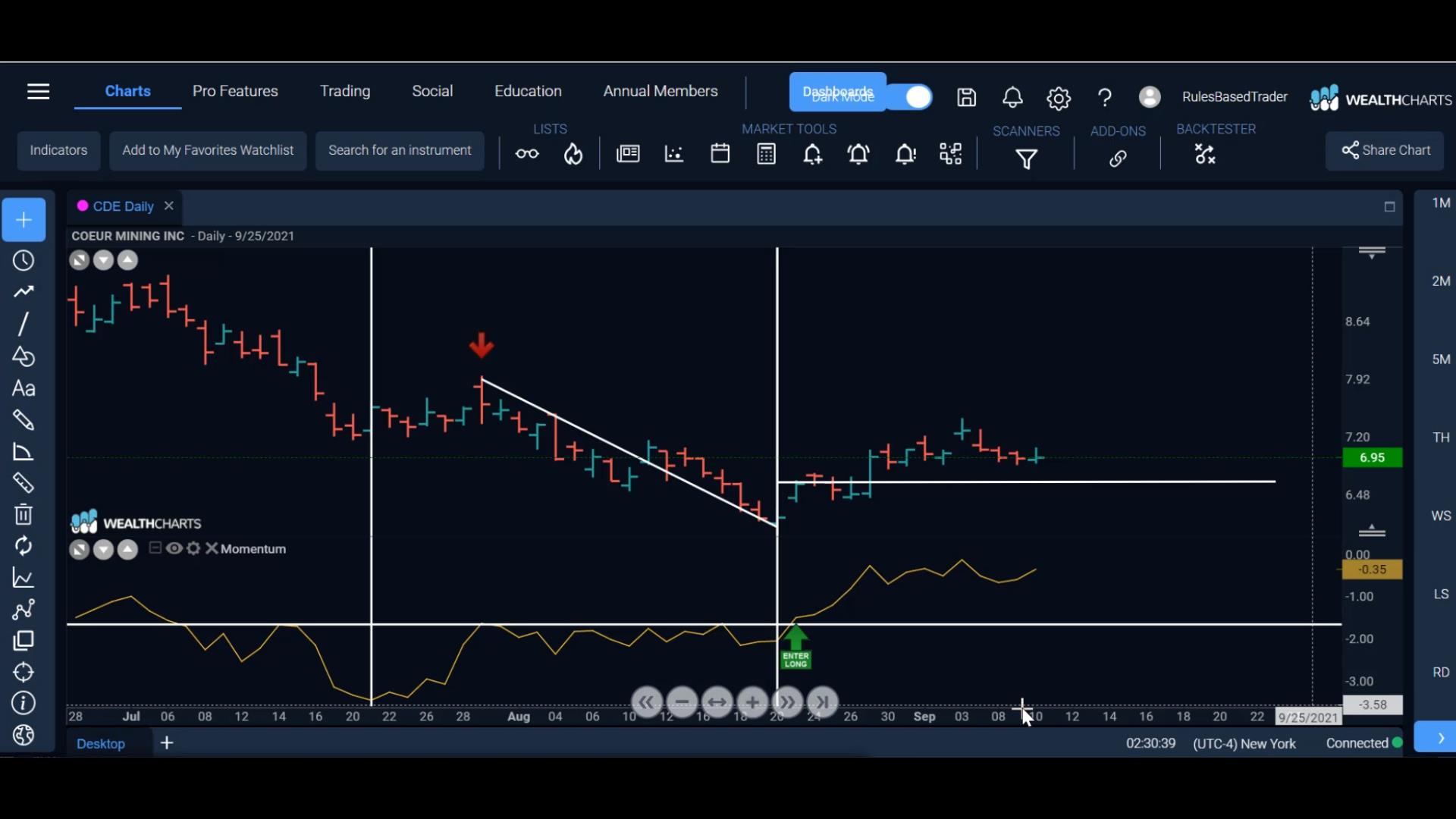Screen dimensions: 1456x819
Task: Open Momentum indicator settings gear
Action: [193, 548]
